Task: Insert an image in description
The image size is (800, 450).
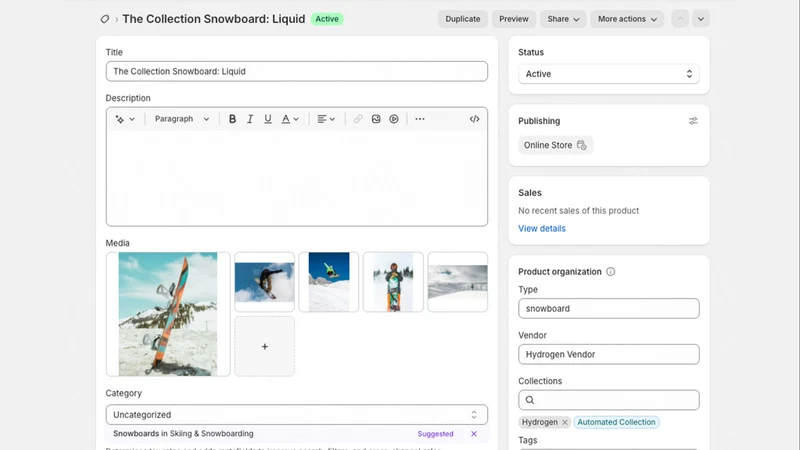Action: pos(376,119)
